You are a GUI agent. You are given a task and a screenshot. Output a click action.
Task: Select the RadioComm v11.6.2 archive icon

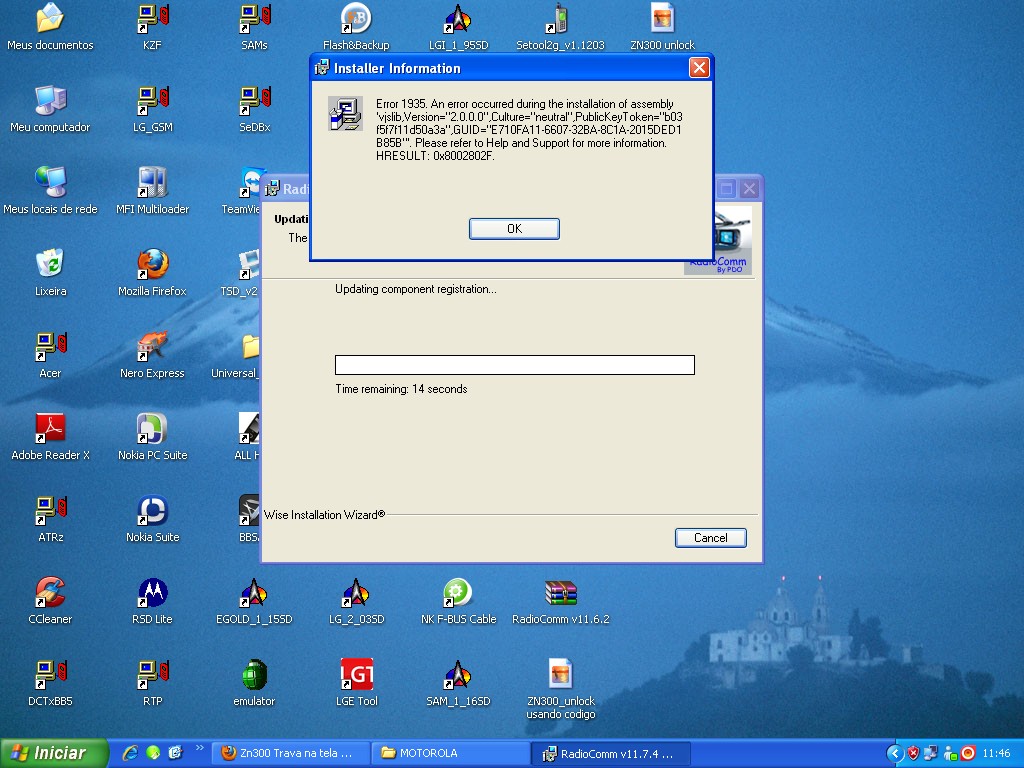(x=560, y=601)
